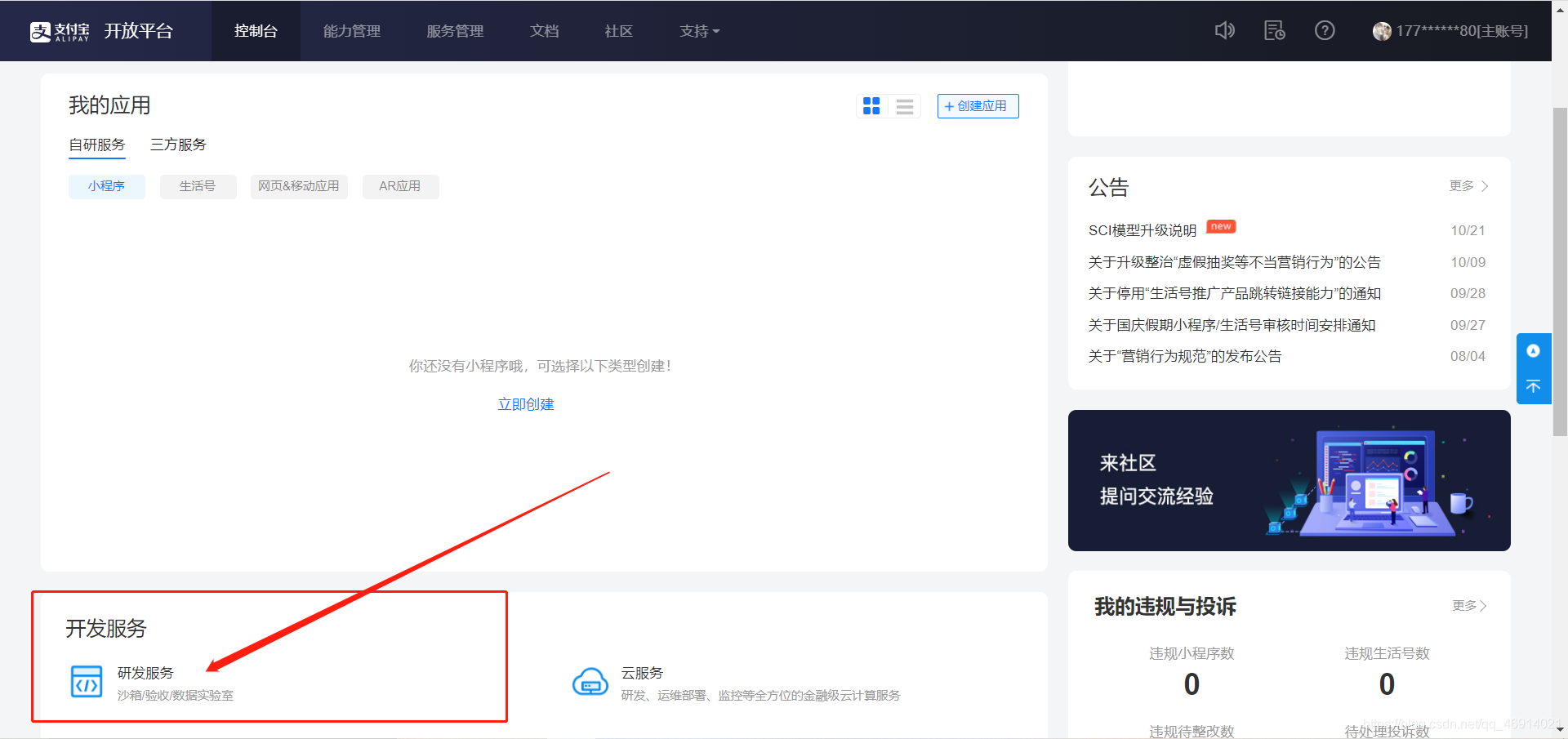Open the help question mark icon
Viewport: 1568px width, 739px height.
click(1325, 31)
